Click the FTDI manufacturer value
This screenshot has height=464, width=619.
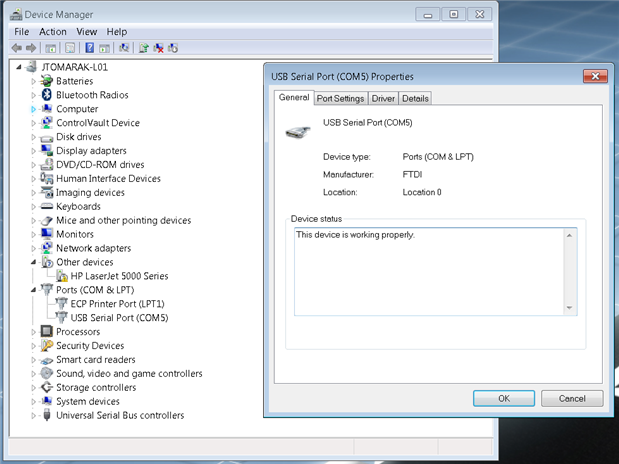412,174
